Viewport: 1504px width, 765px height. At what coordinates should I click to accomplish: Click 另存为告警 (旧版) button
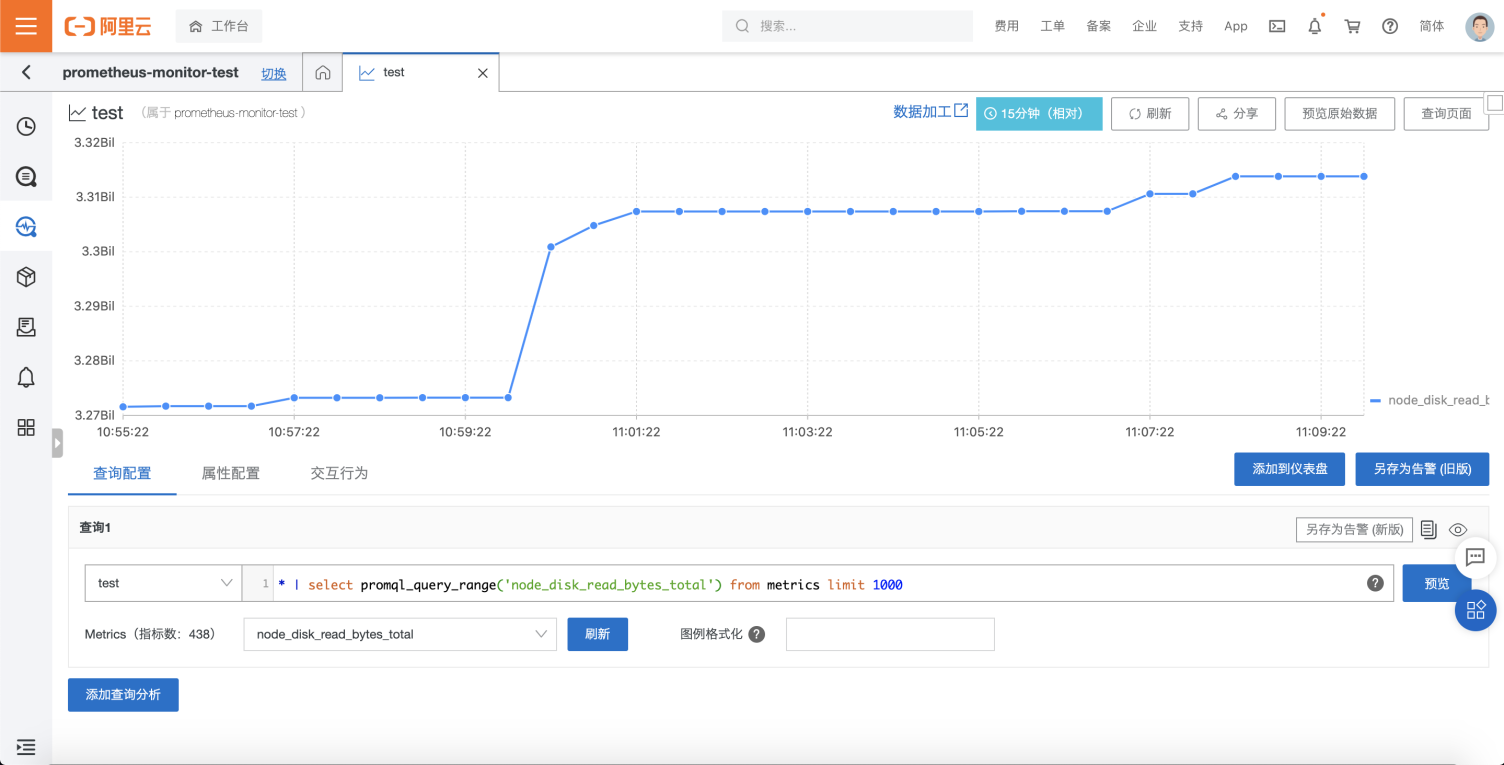coord(1422,469)
